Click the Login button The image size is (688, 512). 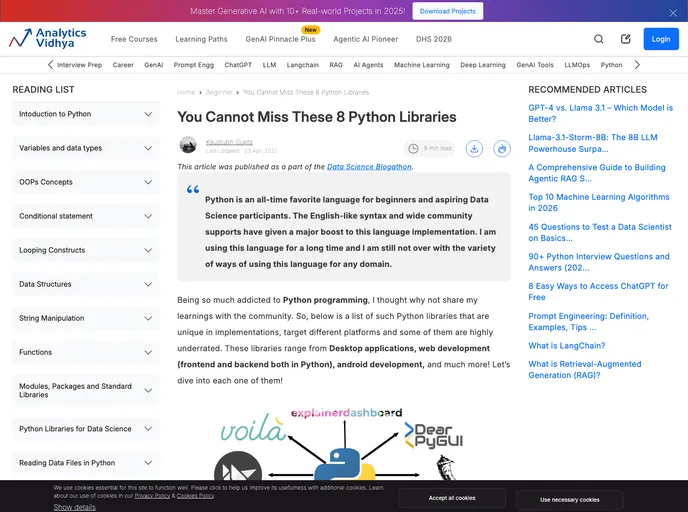[x=660, y=39]
